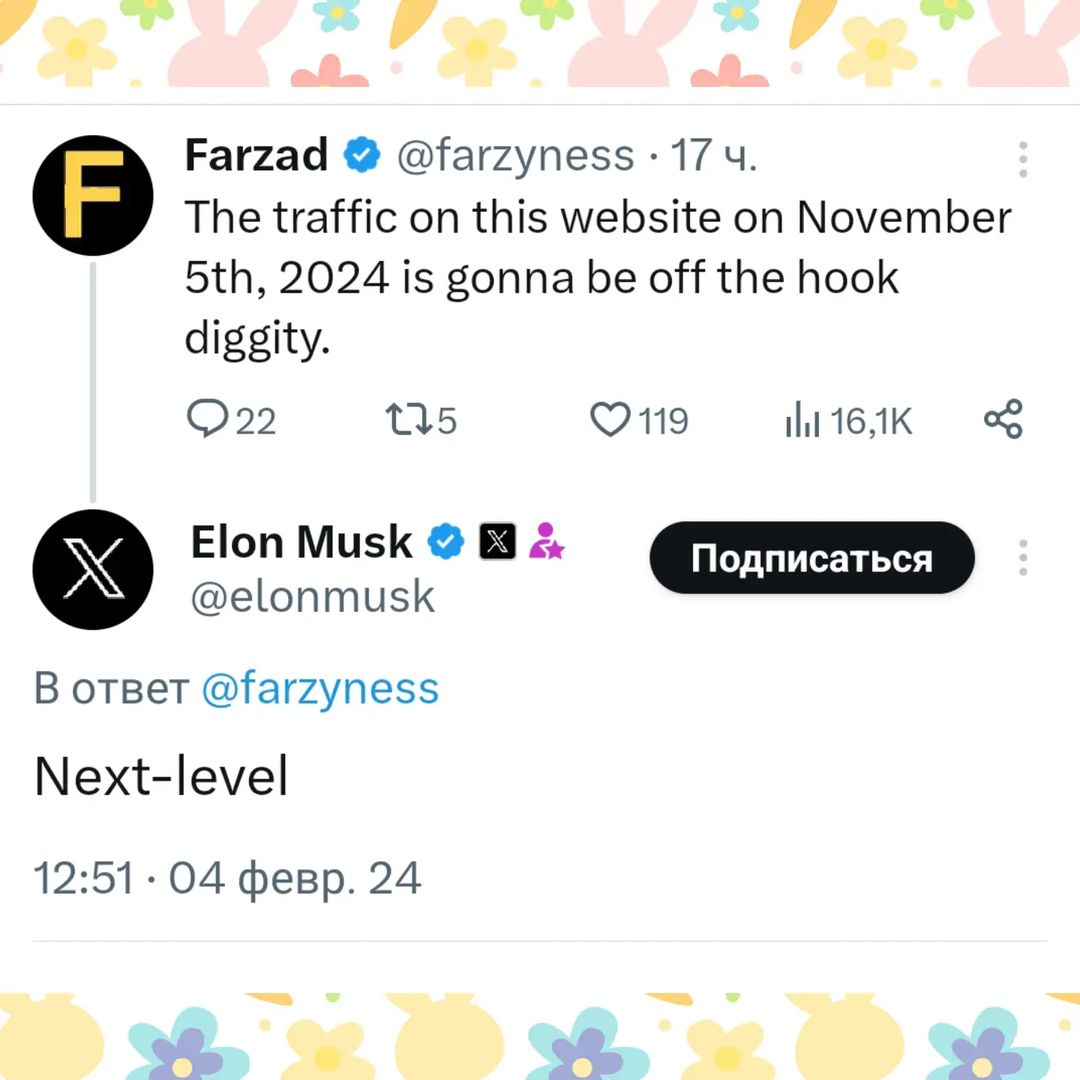This screenshot has height=1080, width=1080.
Task: Open replies on Farzad's tweet
Action: 231,419
